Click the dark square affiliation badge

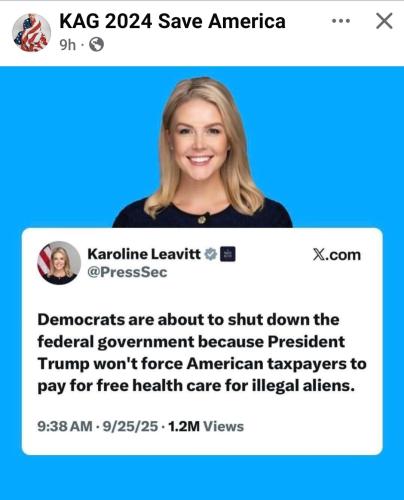click(x=228, y=254)
